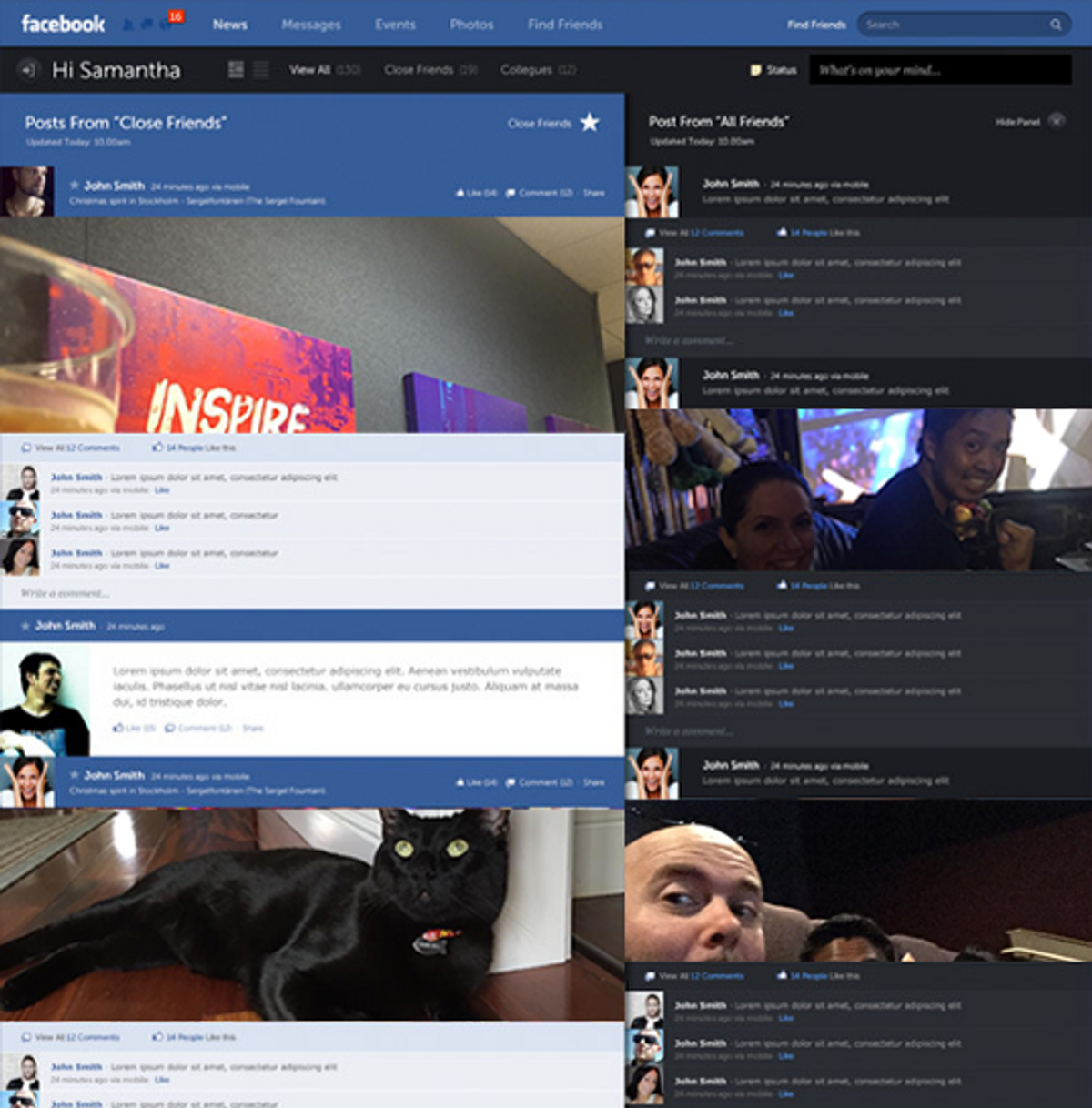Toggle the white Close Friends star
Screen dimensions: 1092x1108
(590, 122)
